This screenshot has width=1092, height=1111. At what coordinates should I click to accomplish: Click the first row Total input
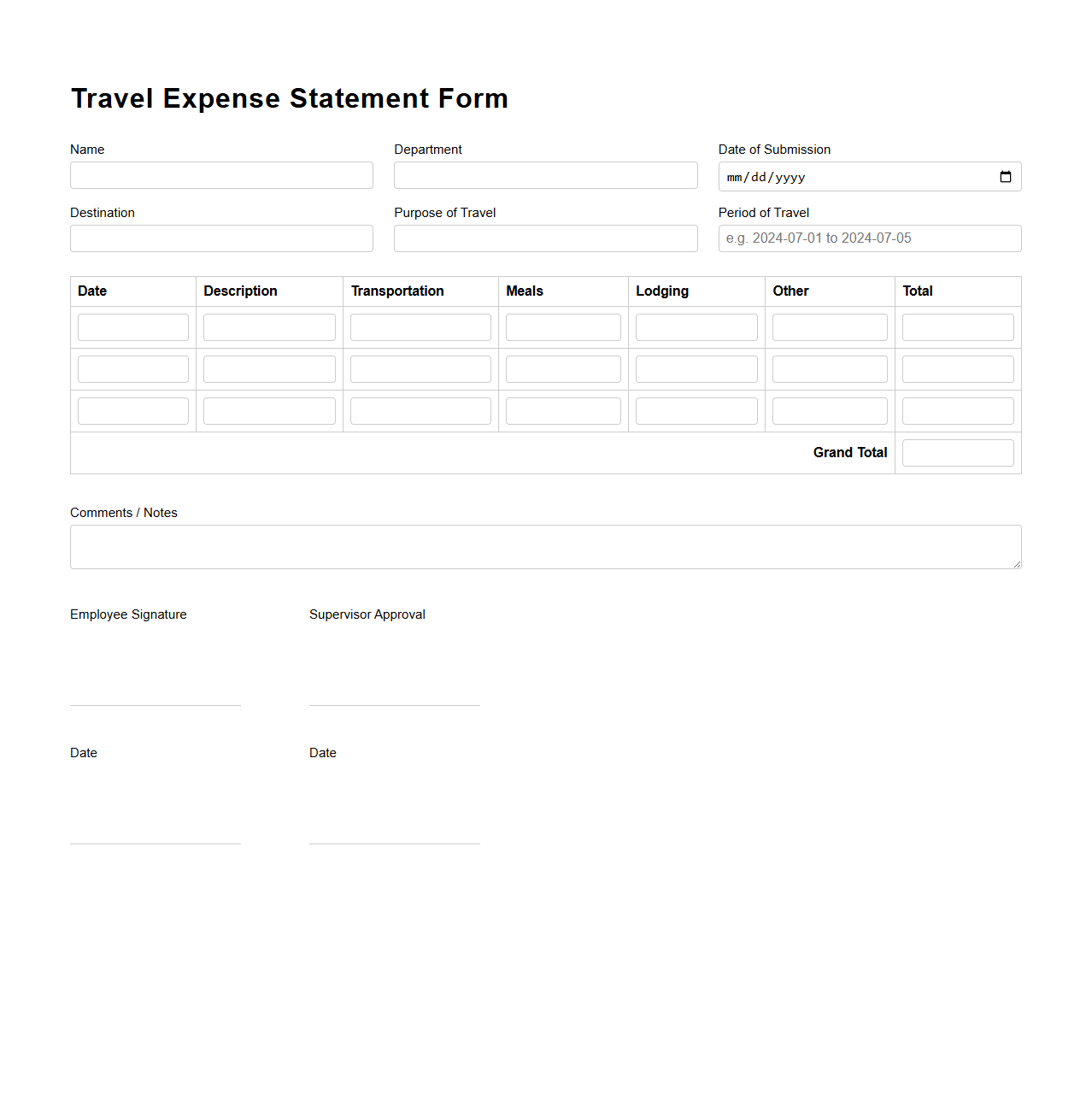[x=957, y=326]
